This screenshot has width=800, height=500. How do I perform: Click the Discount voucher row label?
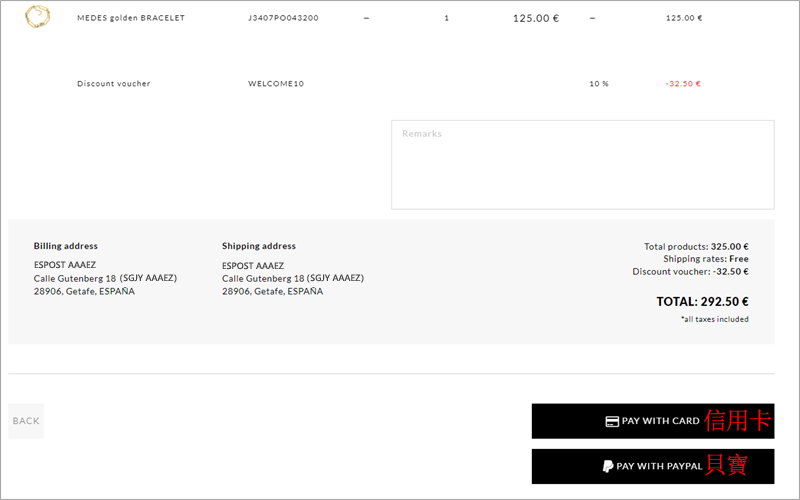click(x=114, y=84)
